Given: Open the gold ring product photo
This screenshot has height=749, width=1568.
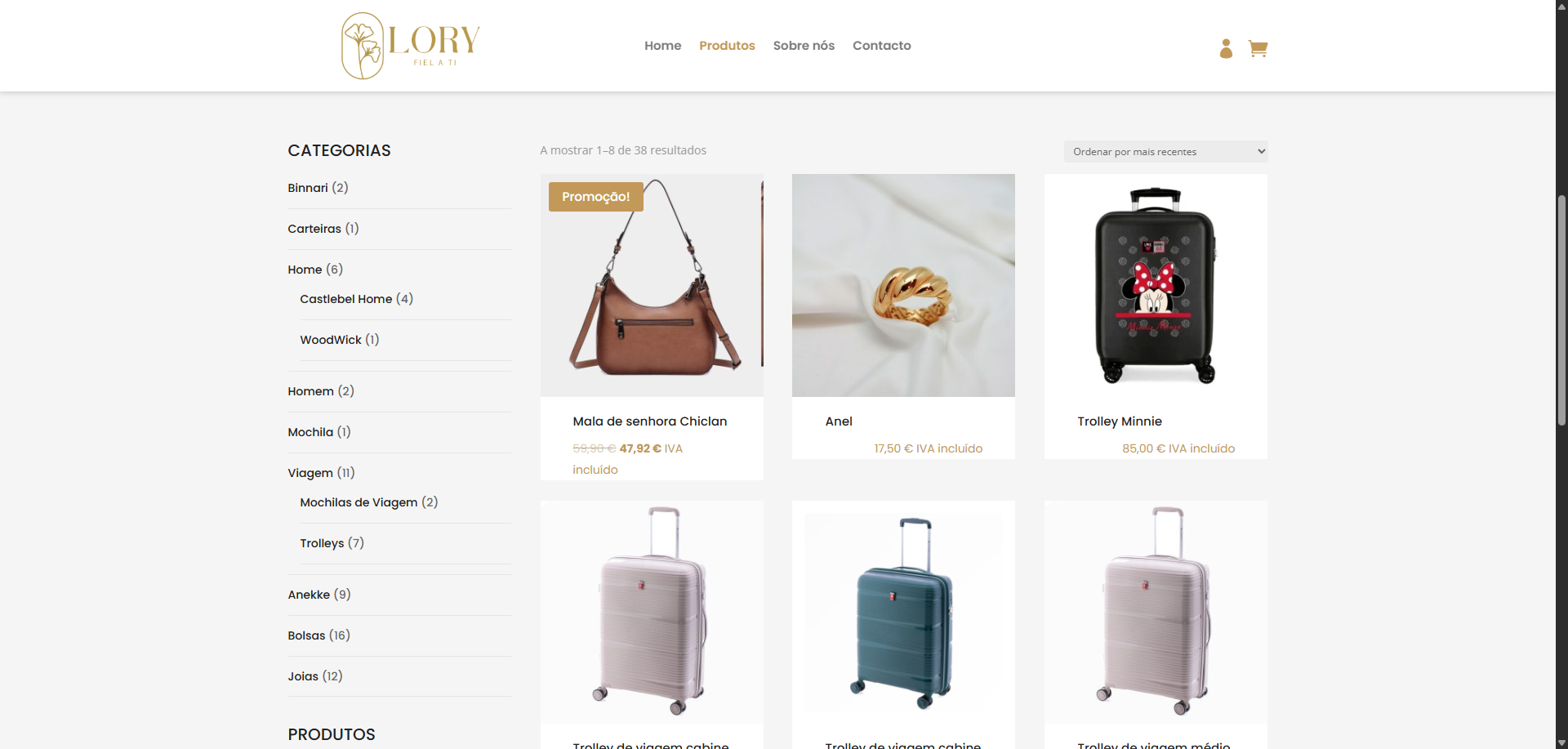Looking at the screenshot, I should coord(903,285).
